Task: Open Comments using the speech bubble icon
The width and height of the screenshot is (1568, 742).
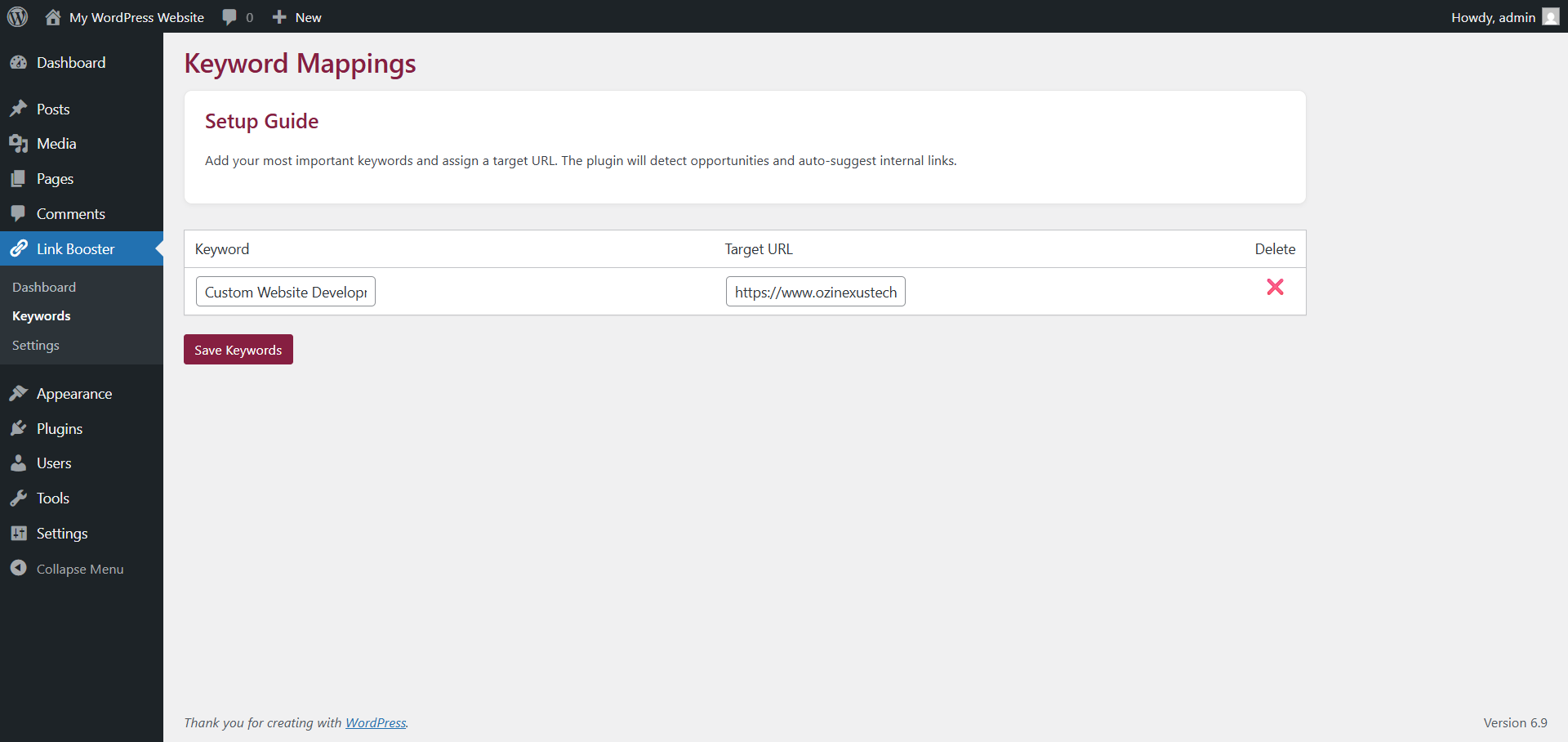Action: [20, 213]
